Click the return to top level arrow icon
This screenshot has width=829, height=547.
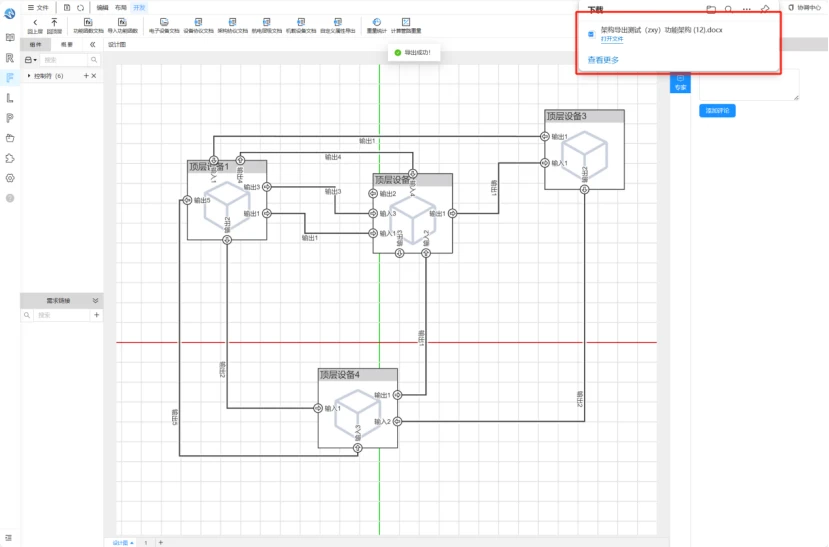[54, 22]
